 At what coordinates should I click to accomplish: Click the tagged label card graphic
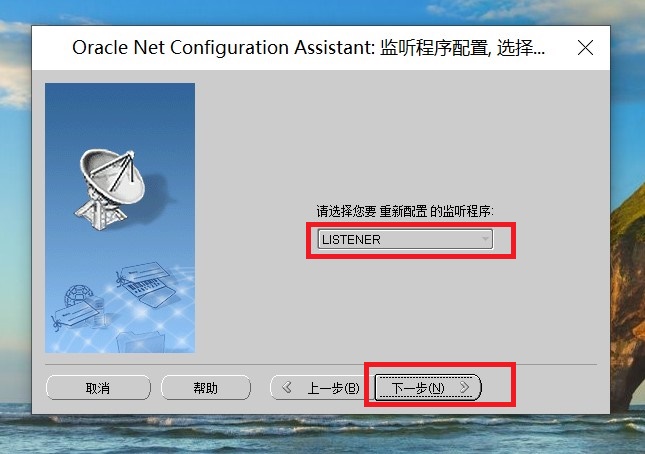click(73, 315)
